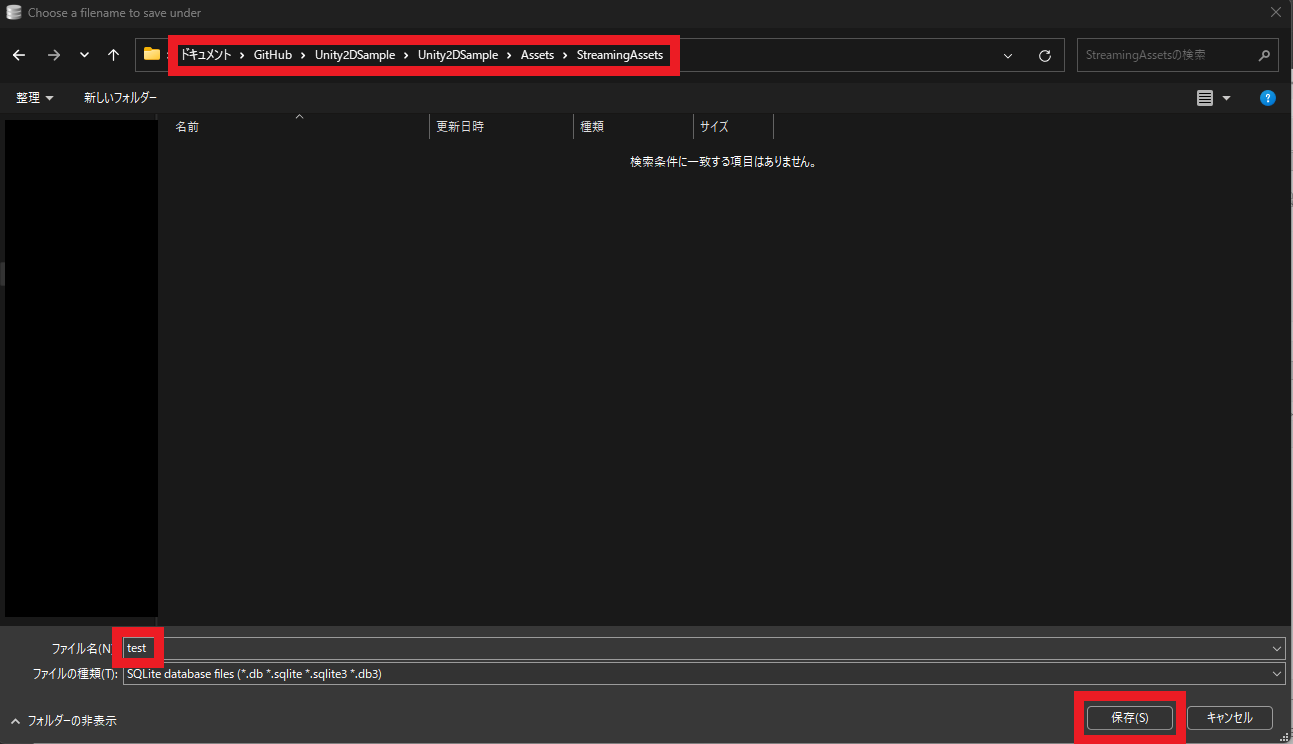
Task: Open help with the blue question icon
Action: point(1268,98)
